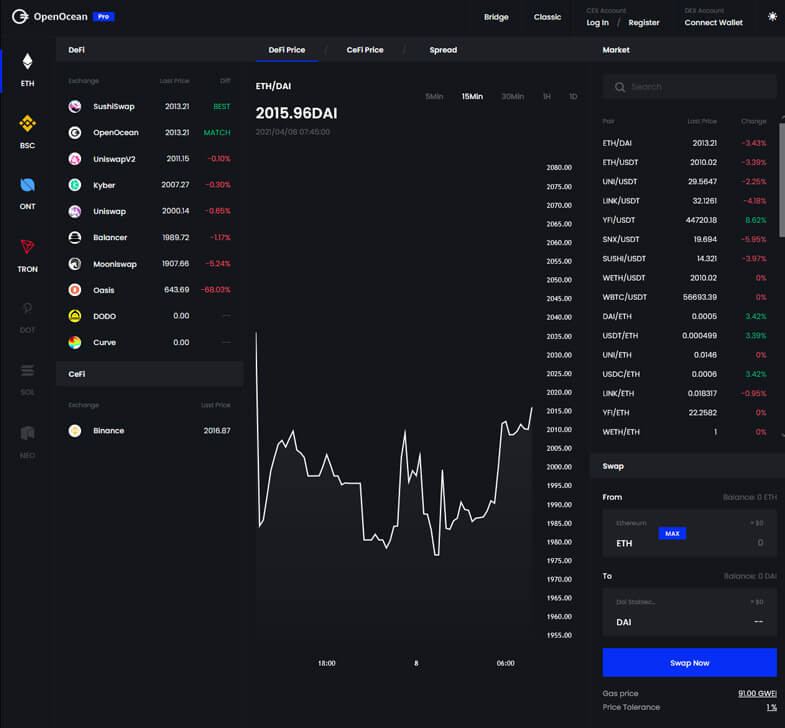Open the ETH token selector in From
The width and height of the screenshot is (785, 728).
coord(624,543)
